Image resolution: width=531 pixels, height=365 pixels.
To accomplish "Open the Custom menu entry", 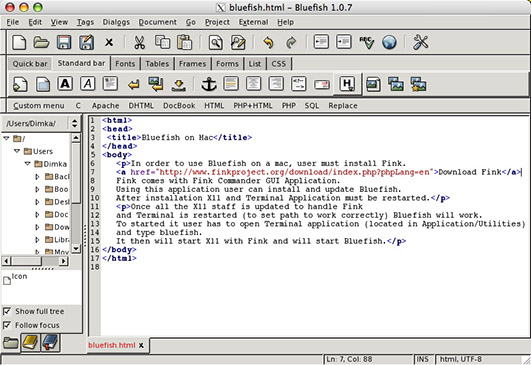I will click(39, 106).
